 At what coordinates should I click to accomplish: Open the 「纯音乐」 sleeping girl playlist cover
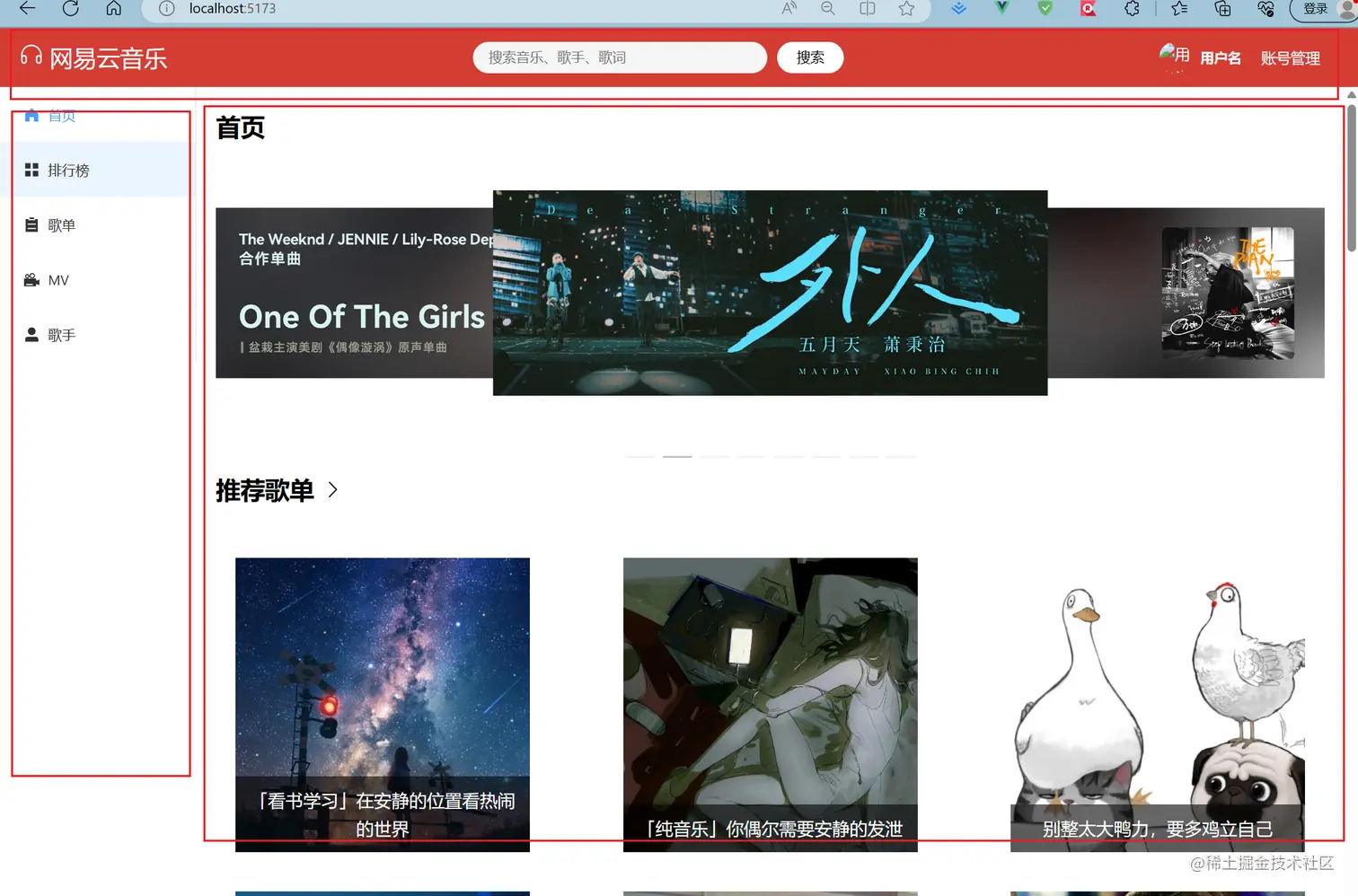771,705
